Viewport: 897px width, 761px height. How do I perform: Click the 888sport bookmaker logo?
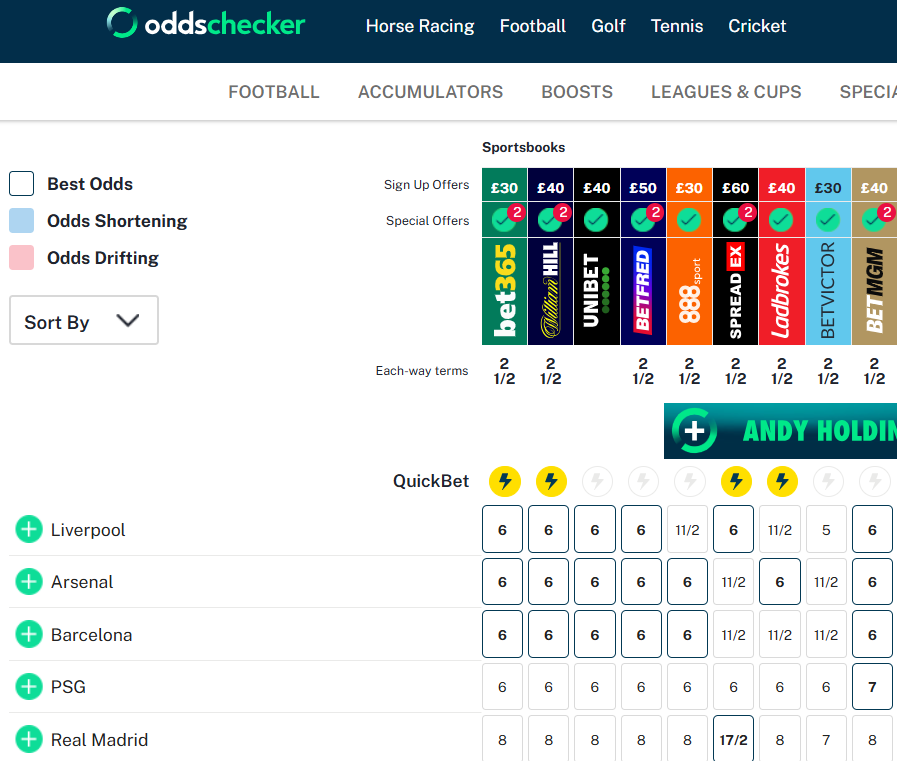click(689, 291)
